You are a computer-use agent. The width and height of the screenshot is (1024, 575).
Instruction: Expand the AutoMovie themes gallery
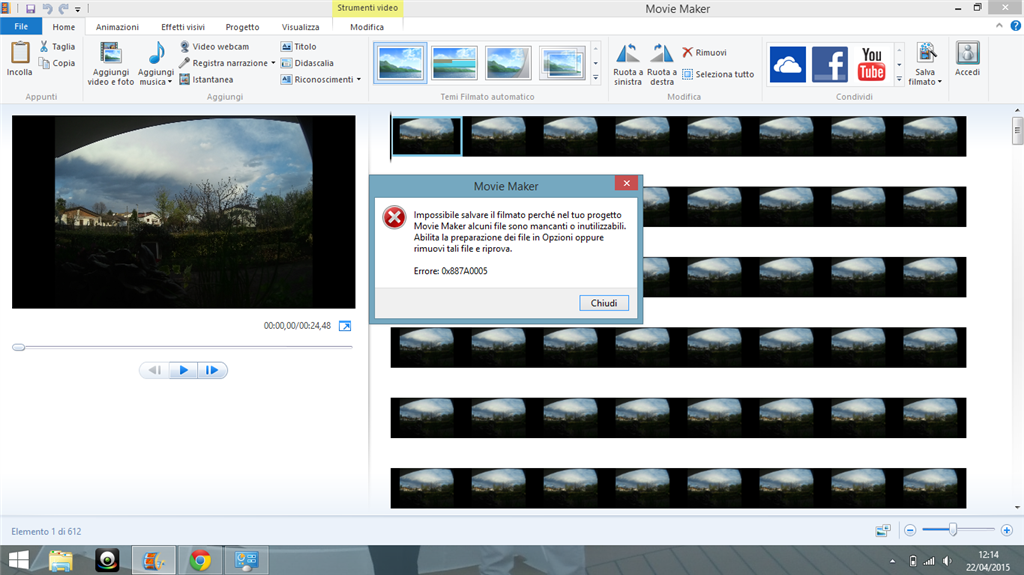[x=596, y=78]
